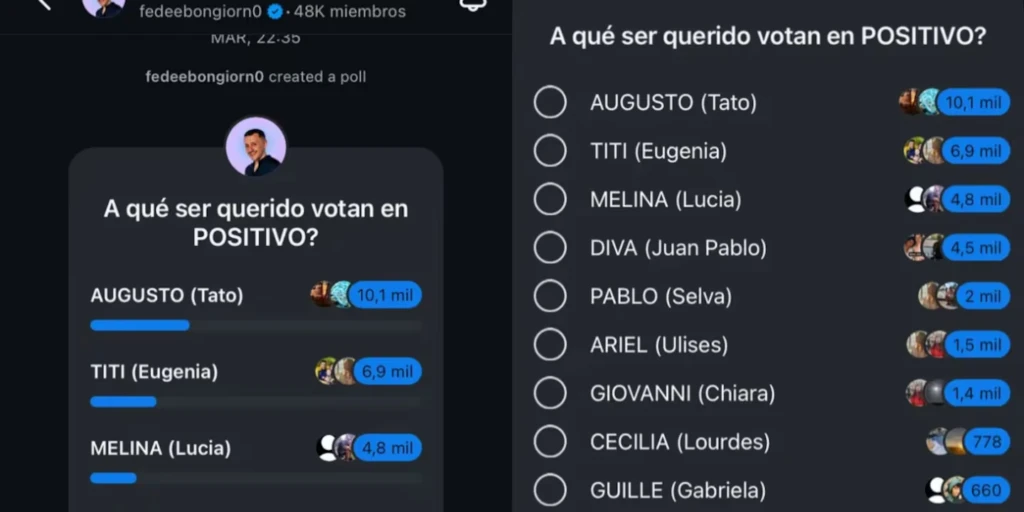Tap the "fedeebongiorn0 created a poll" notice

[256, 77]
